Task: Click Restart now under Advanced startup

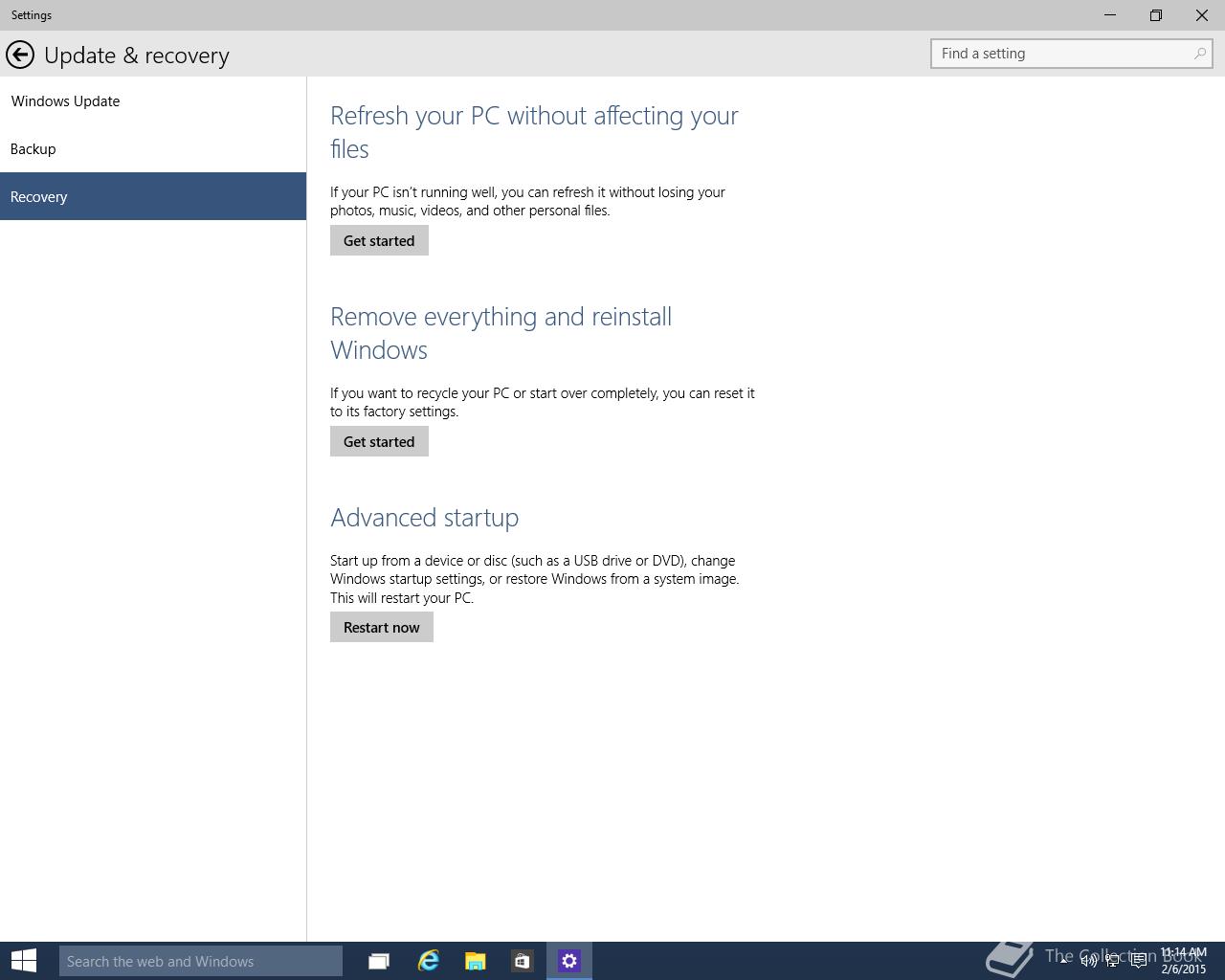Action: (382, 627)
